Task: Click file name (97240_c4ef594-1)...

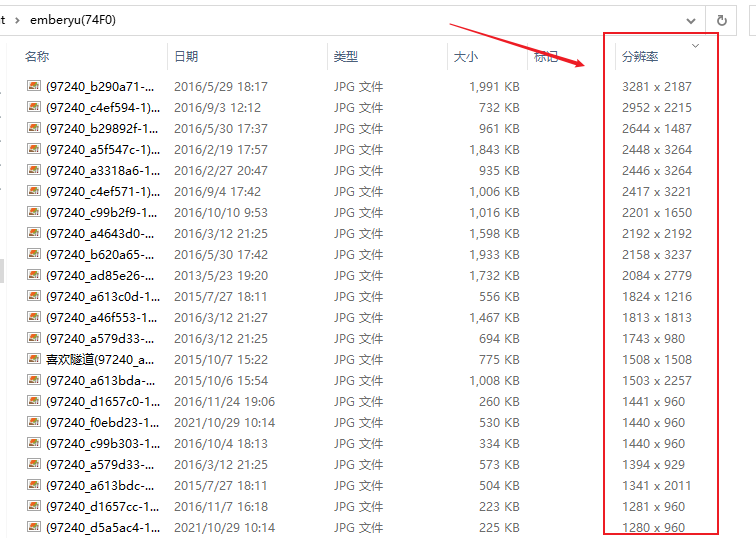Action: [103, 108]
